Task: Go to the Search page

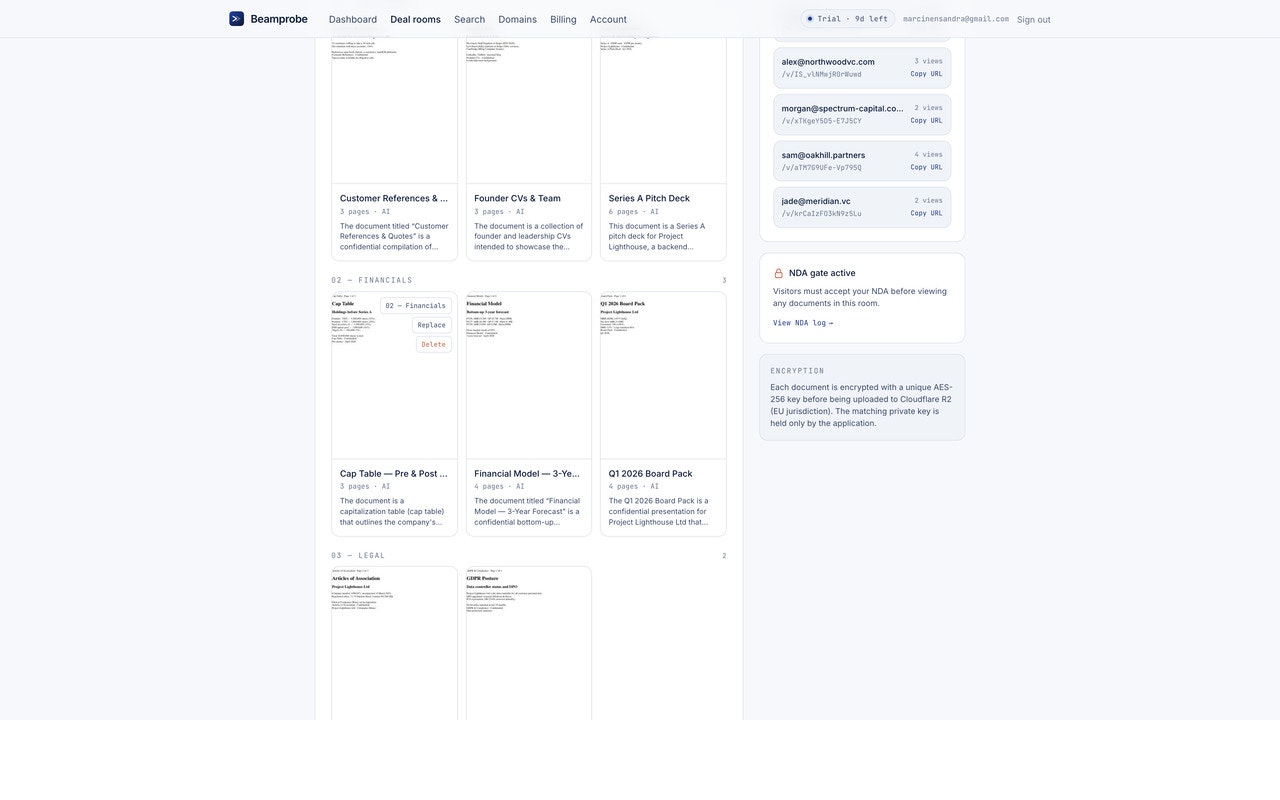Action: pyautogui.click(x=469, y=19)
